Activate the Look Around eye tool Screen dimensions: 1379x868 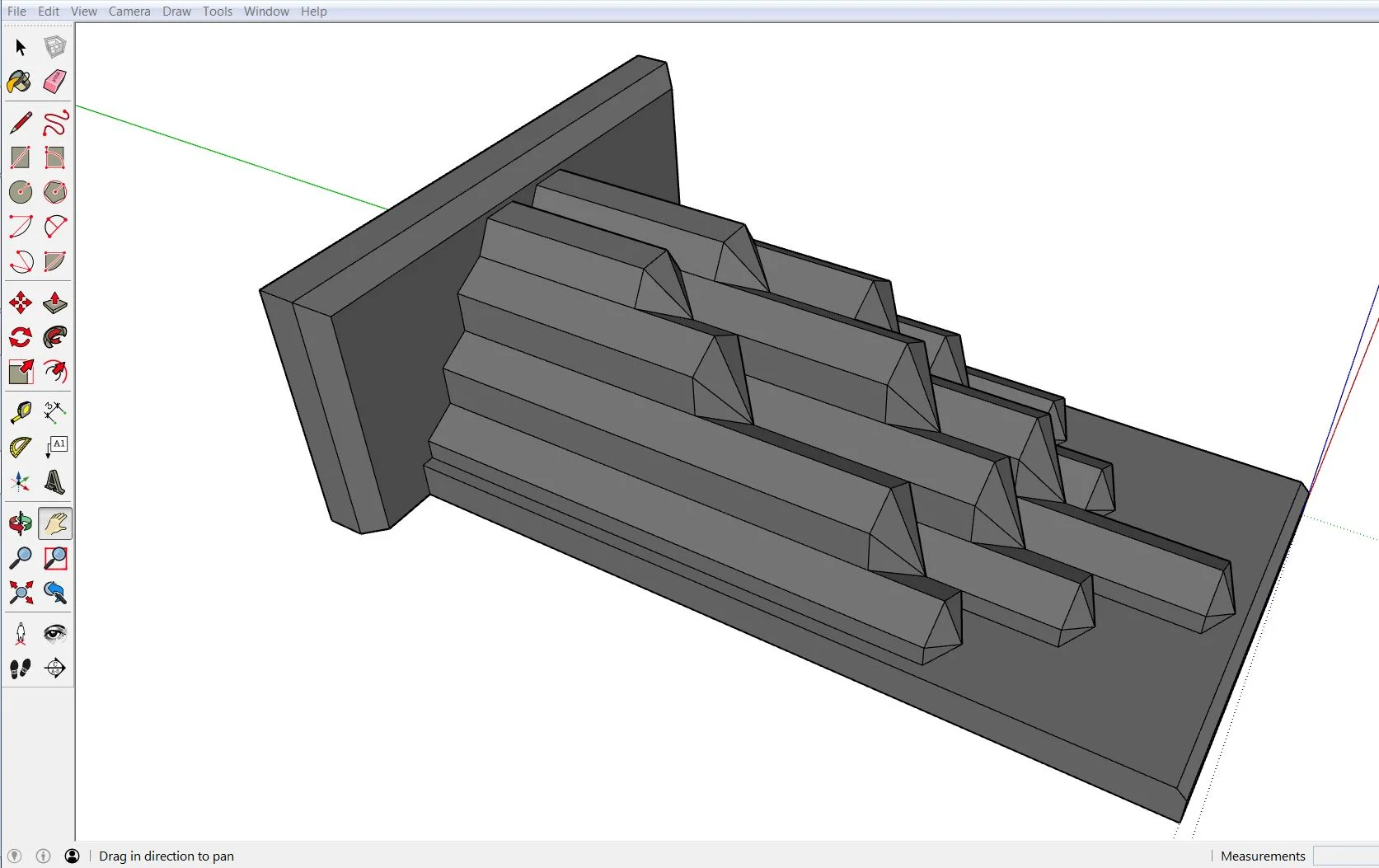(x=55, y=633)
